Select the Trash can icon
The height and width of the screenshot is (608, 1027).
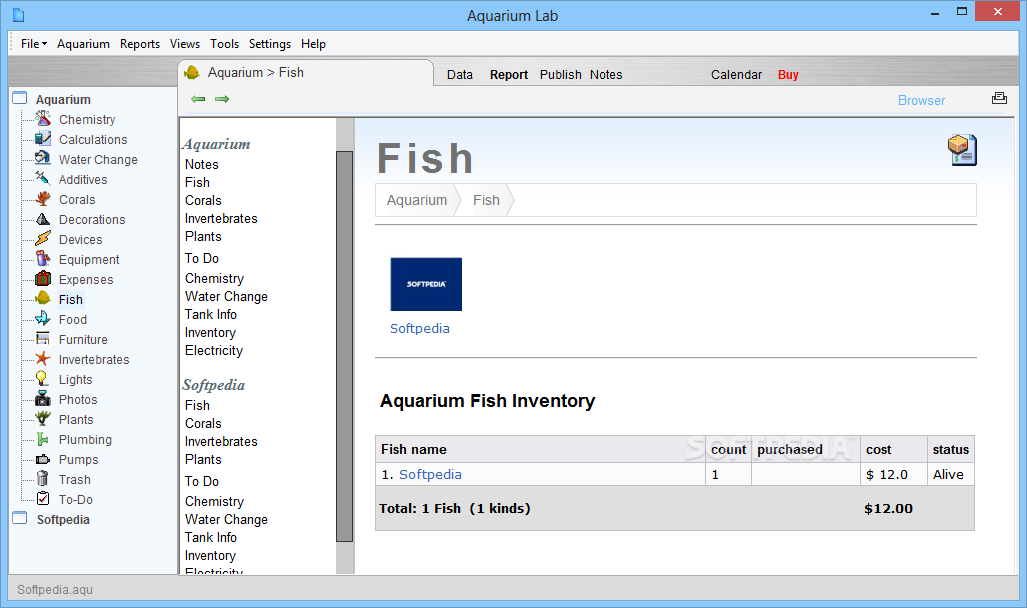[43, 479]
